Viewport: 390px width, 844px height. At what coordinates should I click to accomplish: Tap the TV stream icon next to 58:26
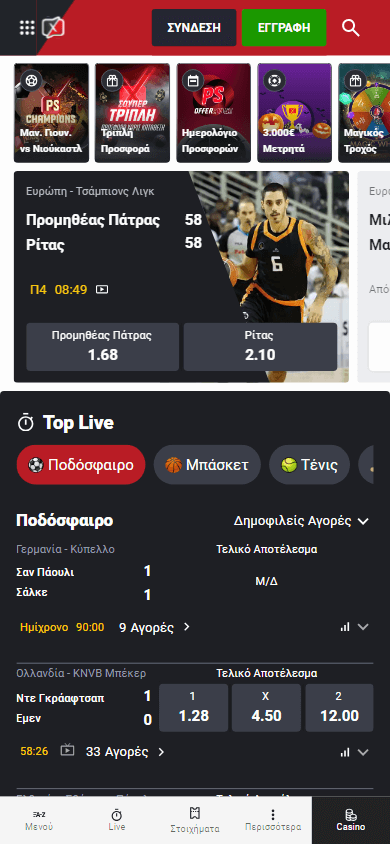point(67,750)
